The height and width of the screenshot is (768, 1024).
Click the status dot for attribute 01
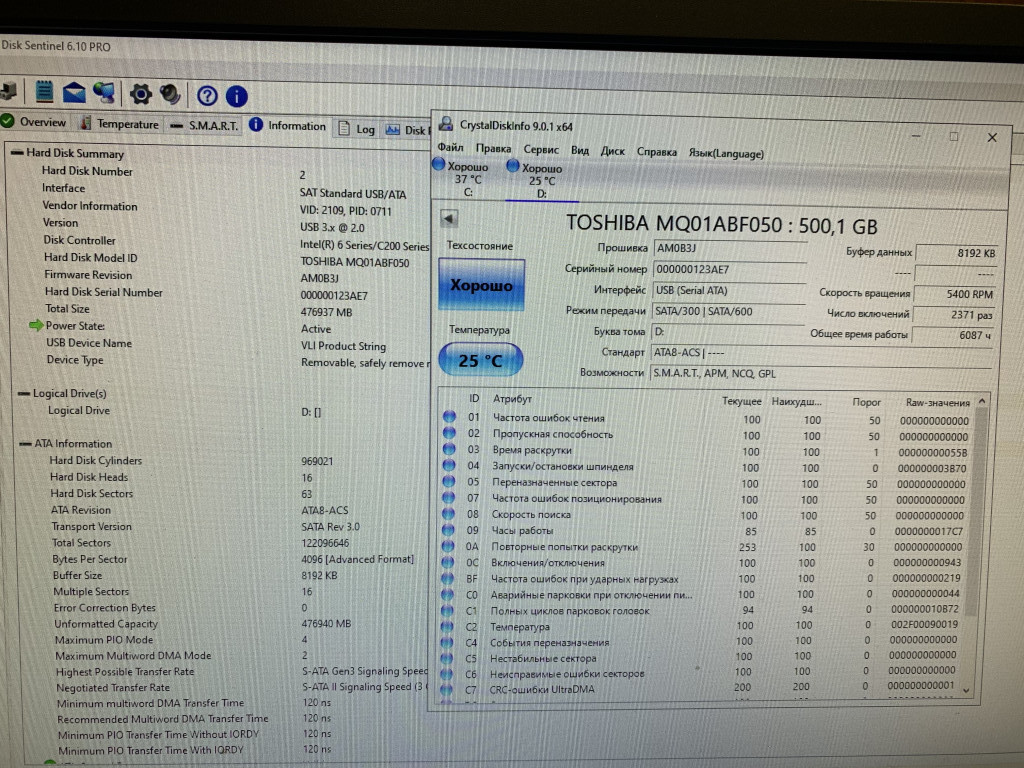449,416
